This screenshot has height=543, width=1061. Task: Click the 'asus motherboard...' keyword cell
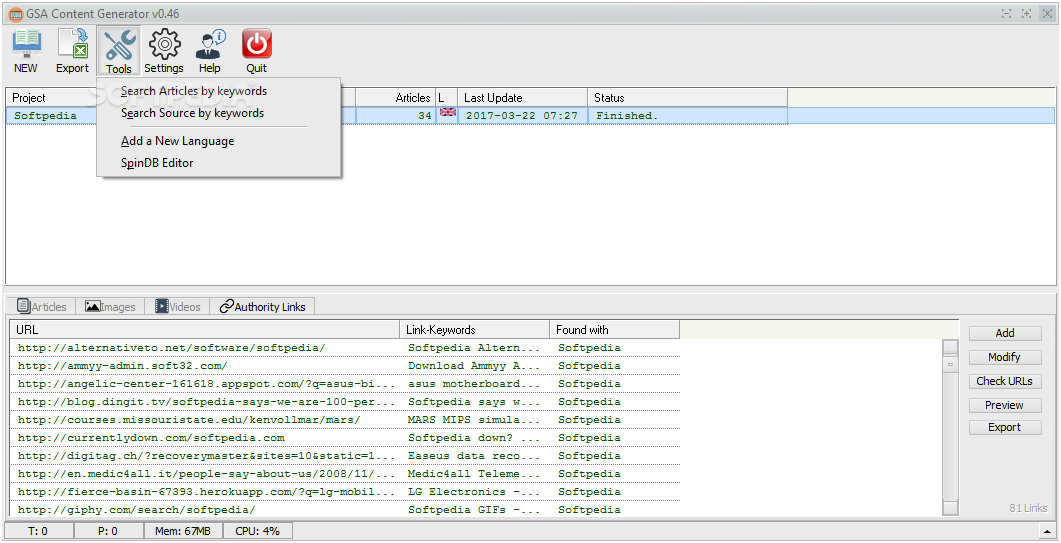click(x=474, y=384)
